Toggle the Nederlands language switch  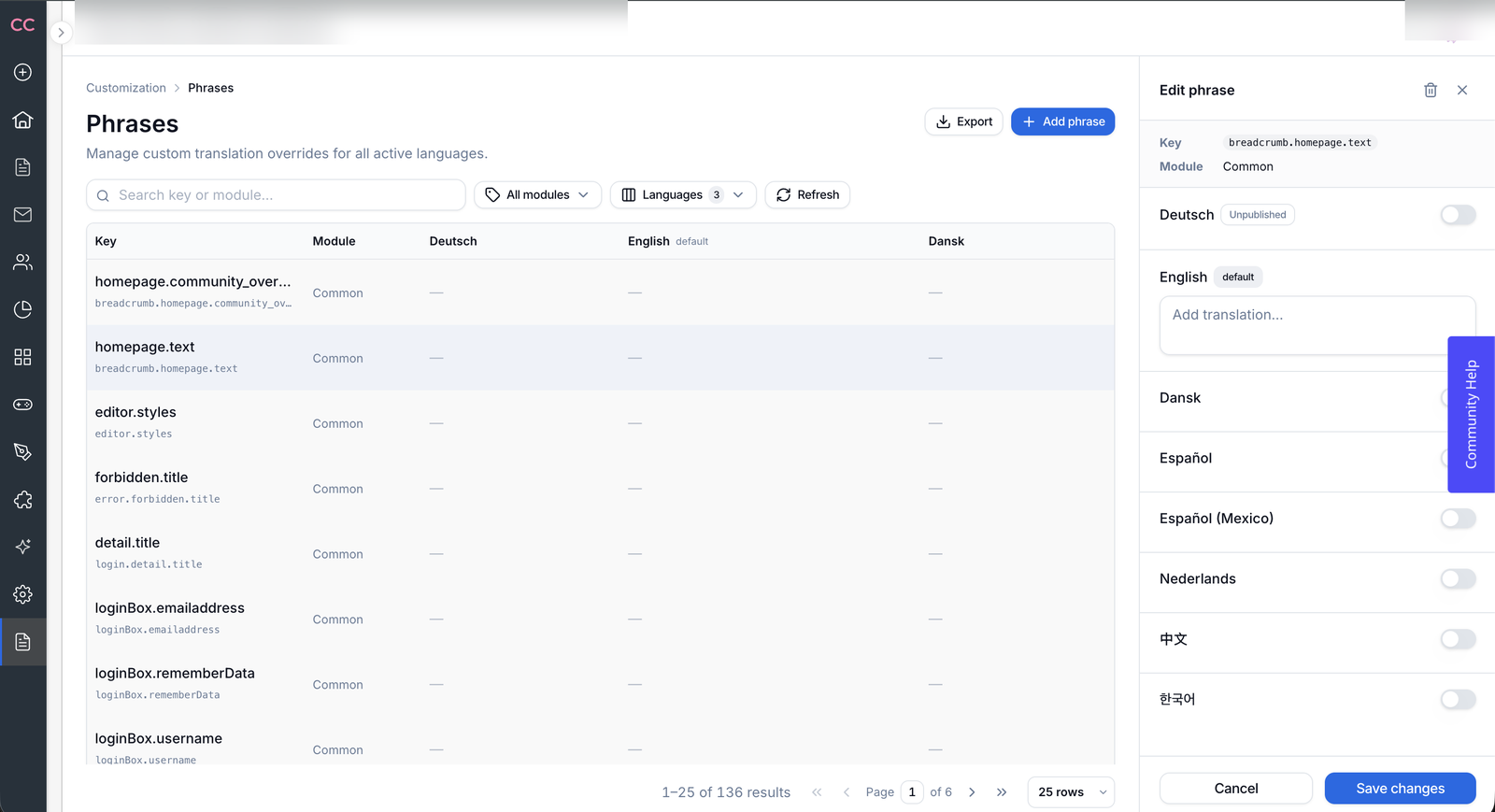pos(1458,579)
